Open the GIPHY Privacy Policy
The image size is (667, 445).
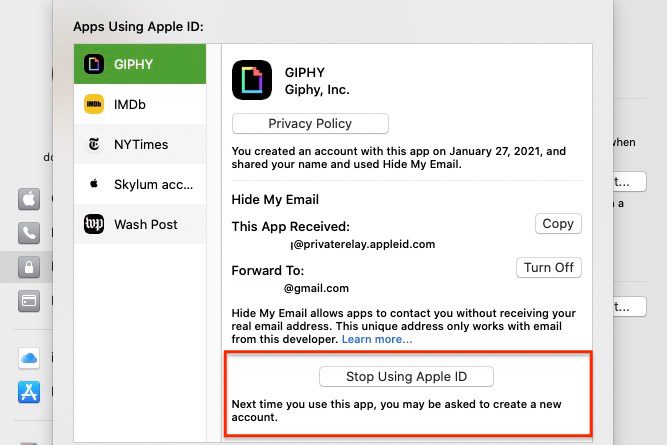tap(310, 123)
